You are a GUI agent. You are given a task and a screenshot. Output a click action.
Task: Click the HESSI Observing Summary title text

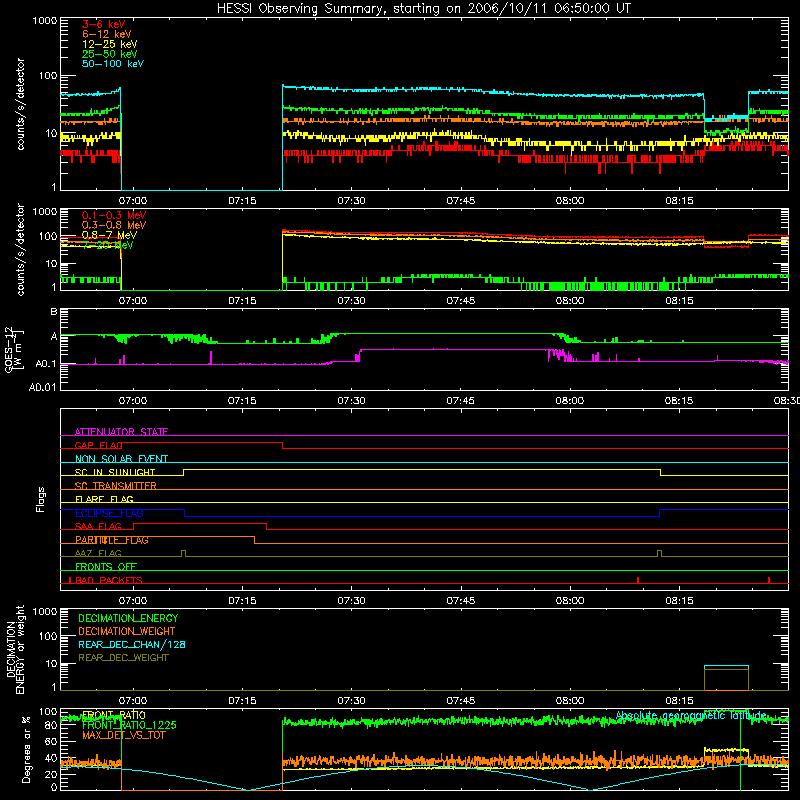[423, 9]
